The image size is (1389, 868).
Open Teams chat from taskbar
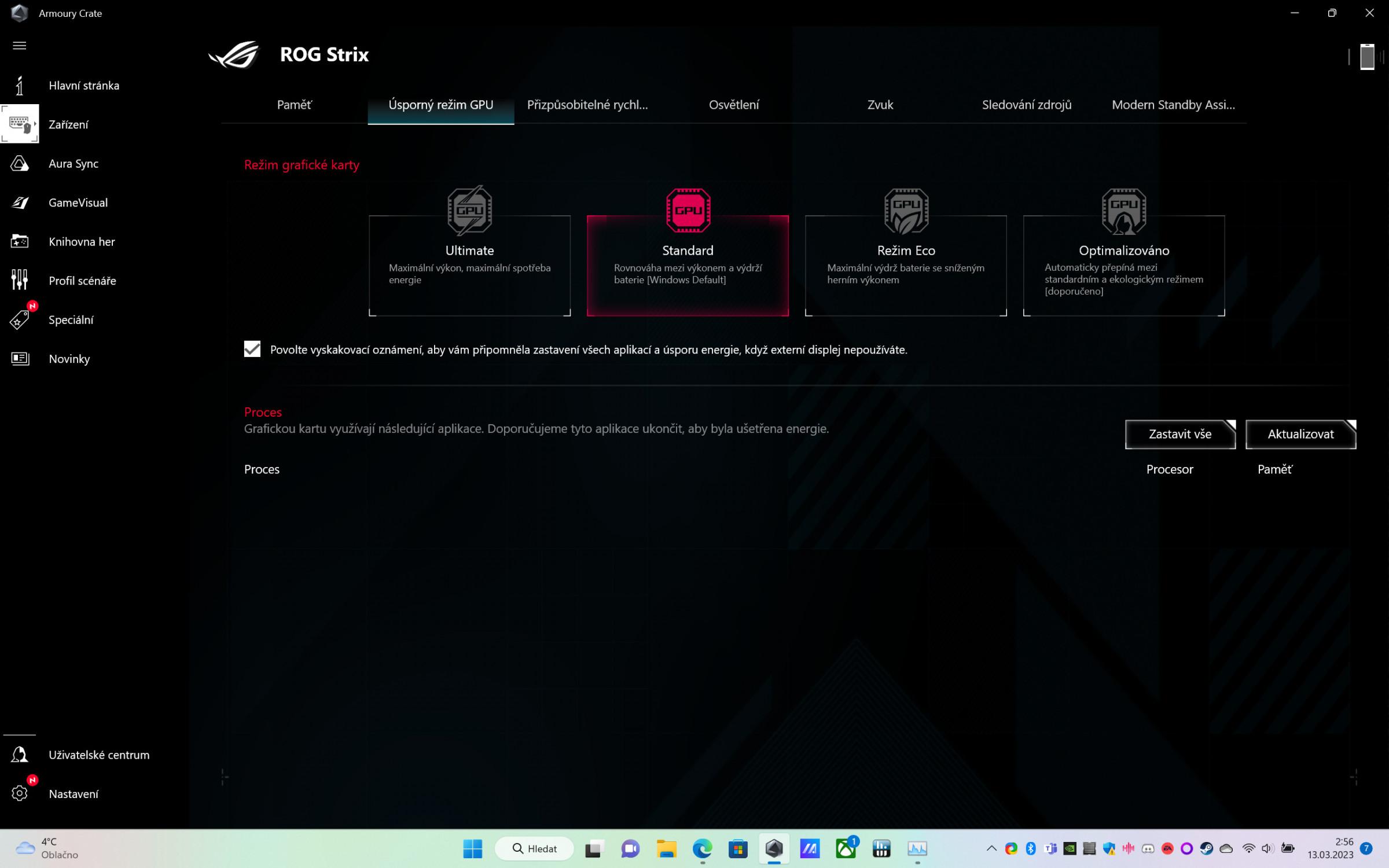[630, 848]
